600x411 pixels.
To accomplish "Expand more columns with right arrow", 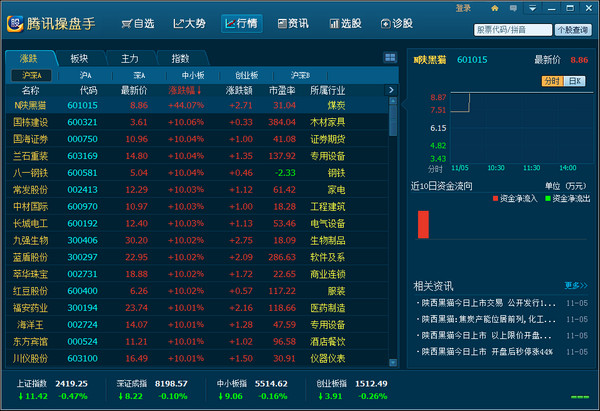I will (x=391, y=90).
